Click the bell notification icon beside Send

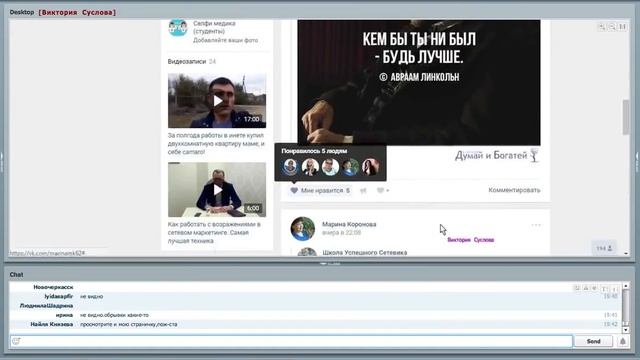click(623, 341)
